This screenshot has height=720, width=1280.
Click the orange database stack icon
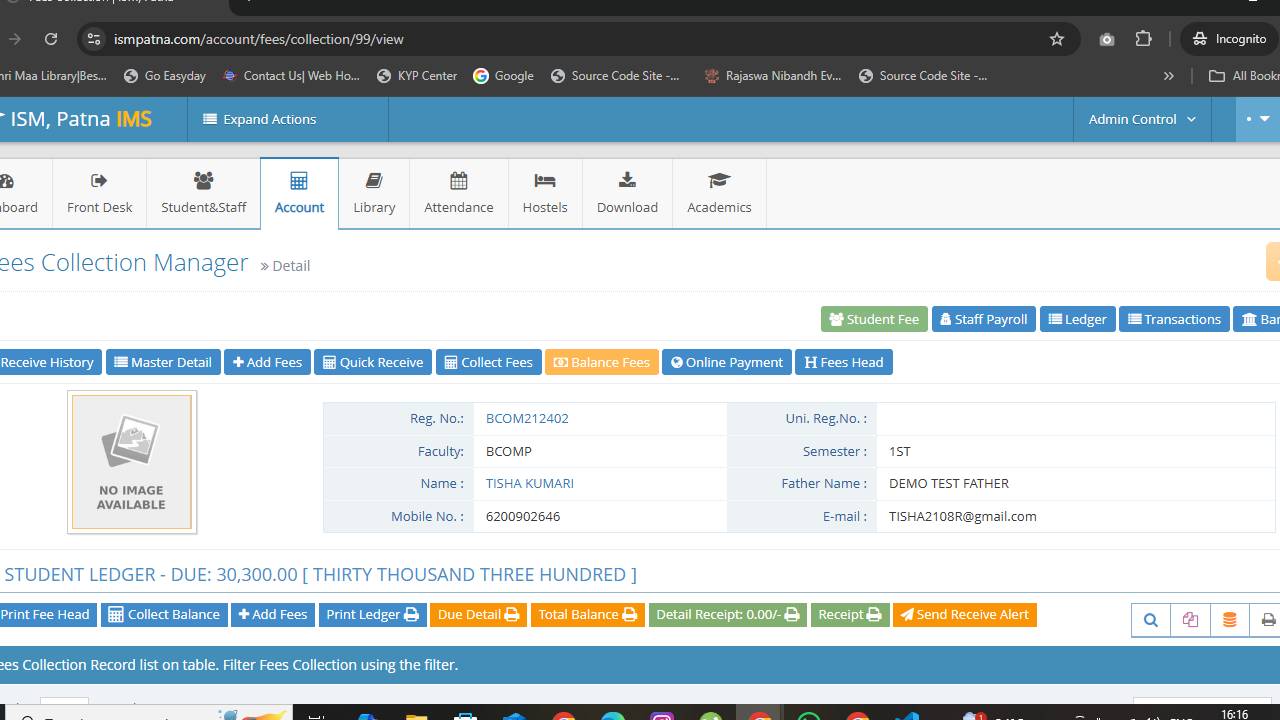click(x=1229, y=620)
